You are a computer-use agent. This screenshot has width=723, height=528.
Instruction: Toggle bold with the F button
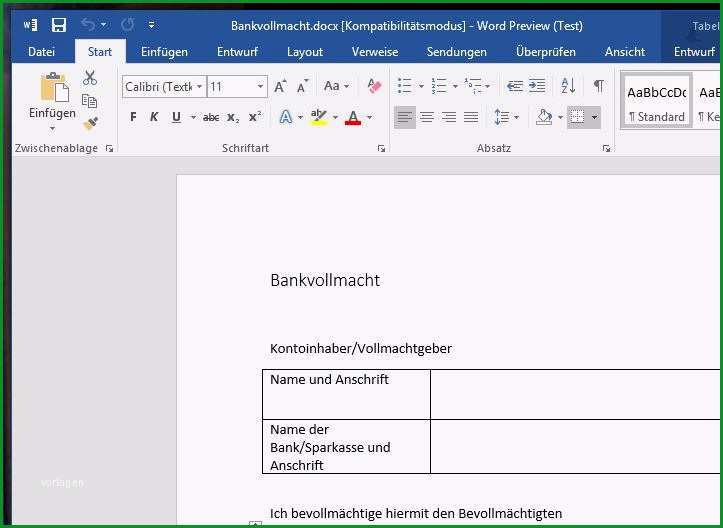pyautogui.click(x=133, y=117)
